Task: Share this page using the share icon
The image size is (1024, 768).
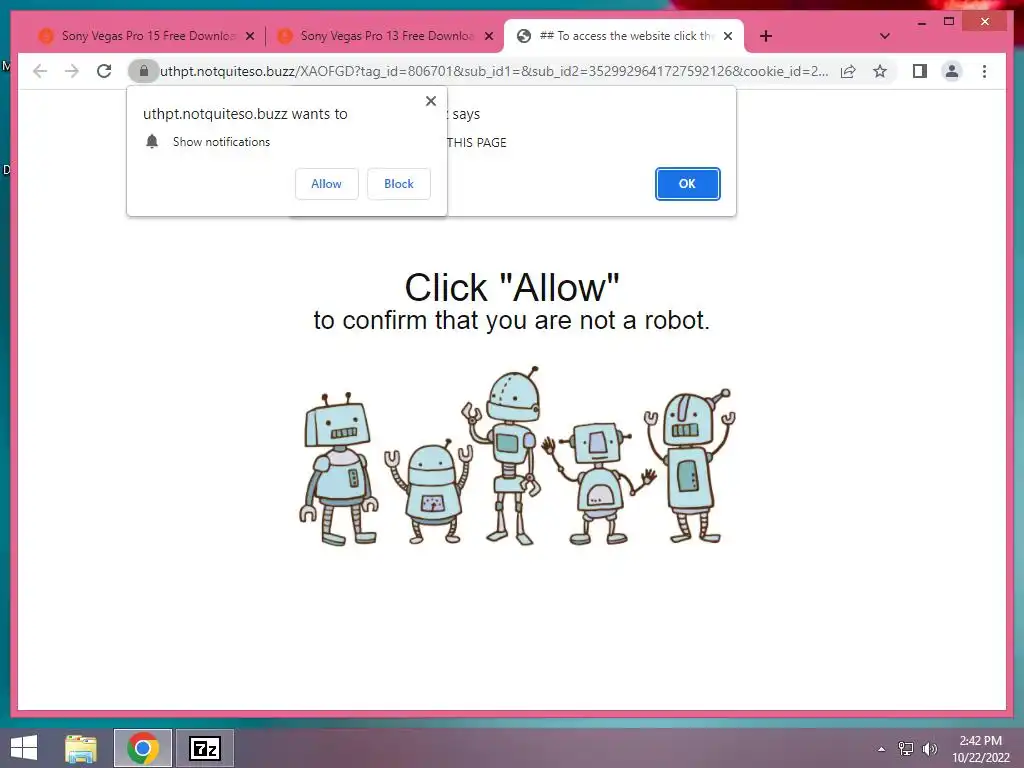Action: coord(848,71)
